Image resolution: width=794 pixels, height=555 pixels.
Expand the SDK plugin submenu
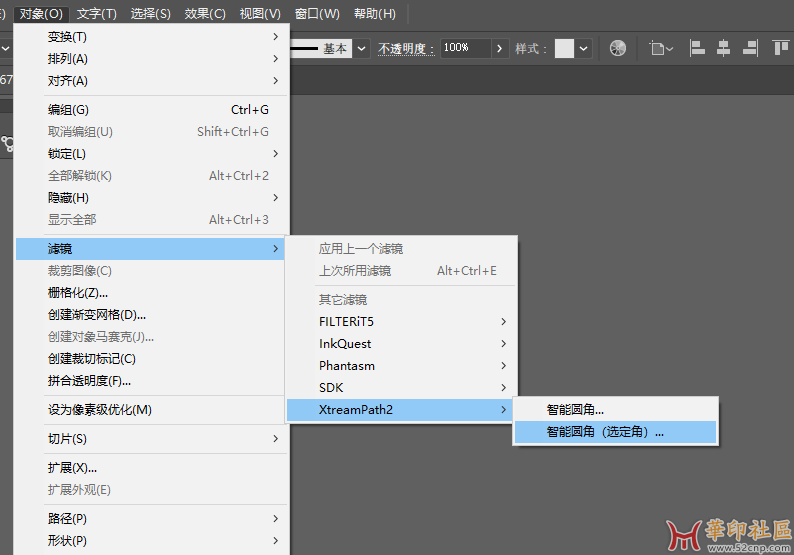coord(401,388)
